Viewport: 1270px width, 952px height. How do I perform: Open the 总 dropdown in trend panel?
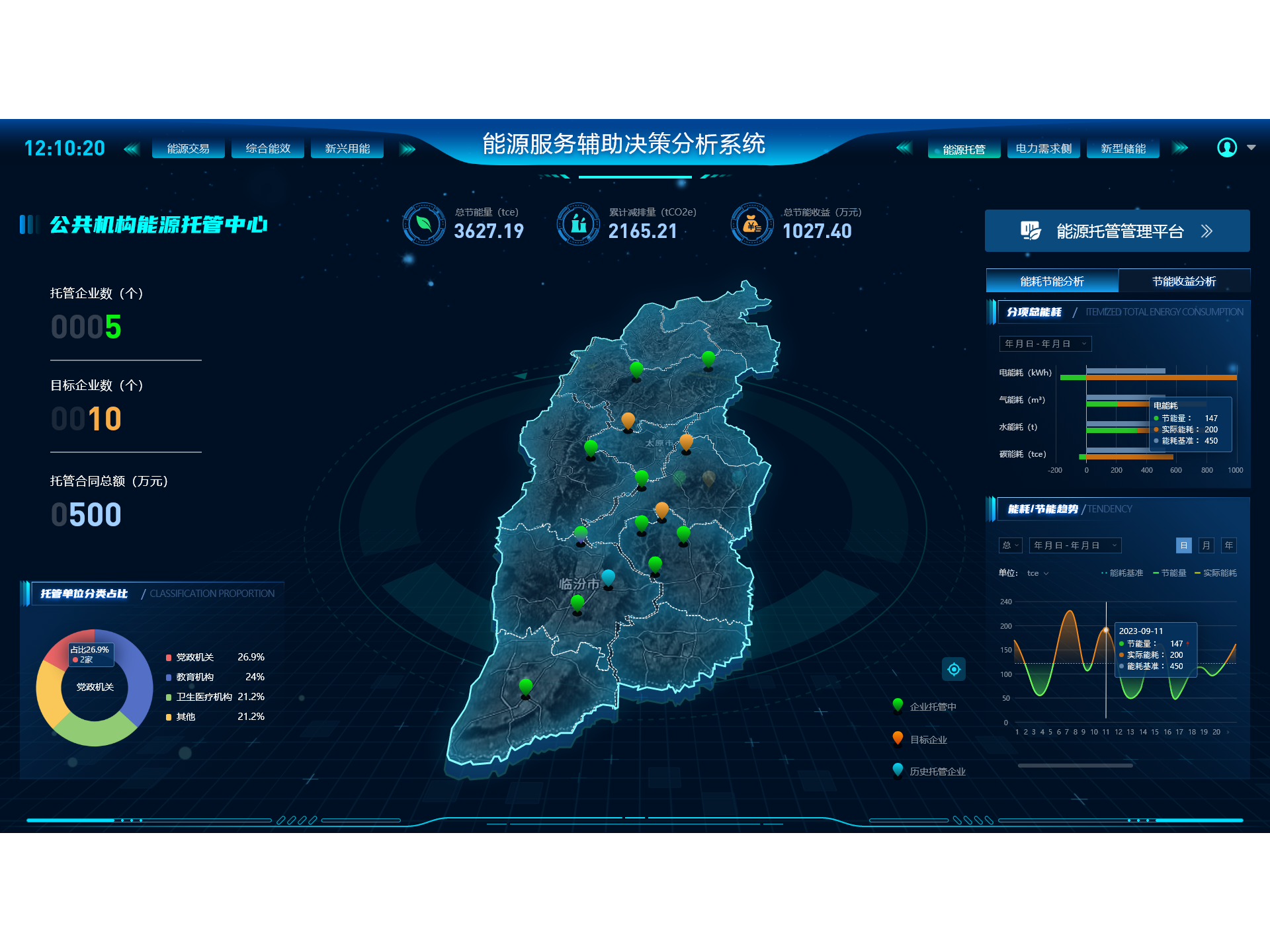pos(1010,545)
